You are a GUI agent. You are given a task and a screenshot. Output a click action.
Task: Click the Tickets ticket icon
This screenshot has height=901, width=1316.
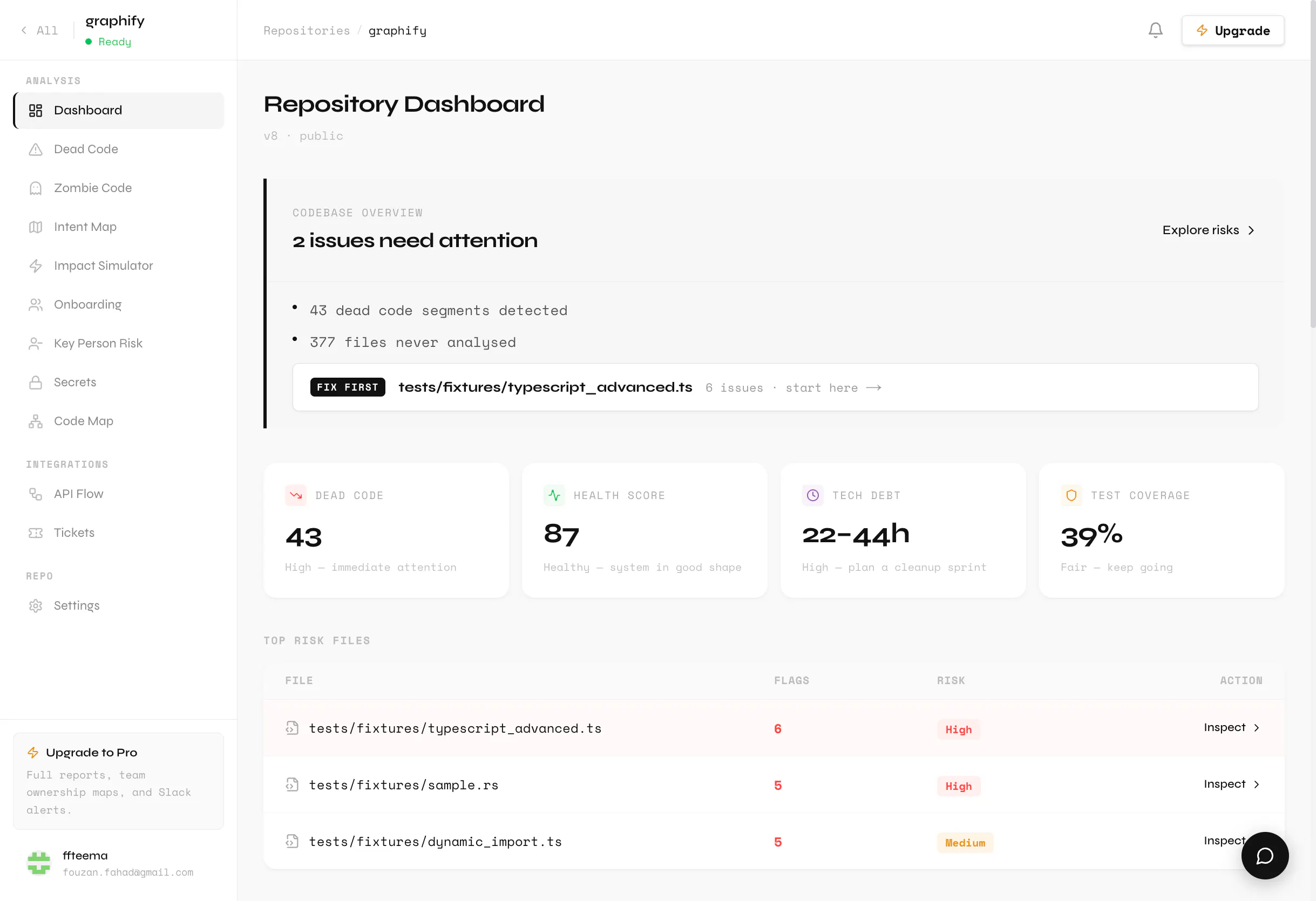click(x=36, y=533)
